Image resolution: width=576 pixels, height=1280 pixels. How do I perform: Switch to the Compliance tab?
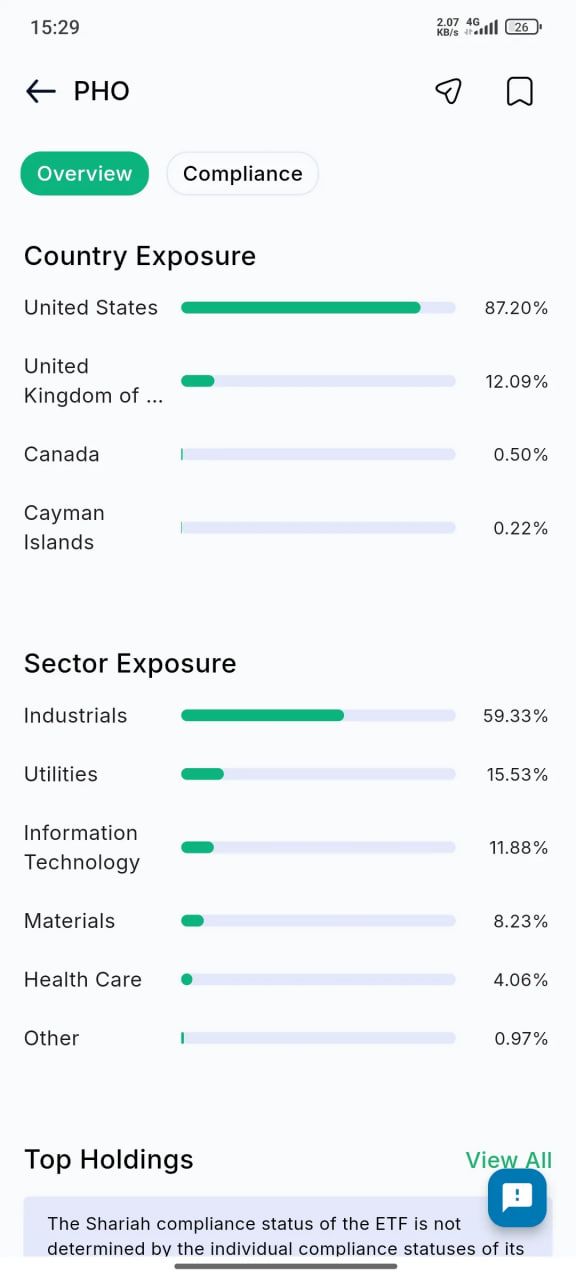[242, 174]
